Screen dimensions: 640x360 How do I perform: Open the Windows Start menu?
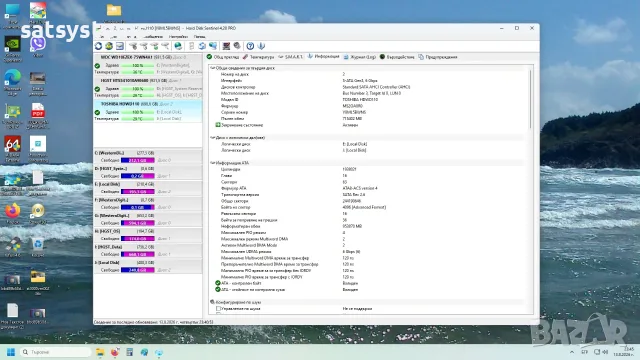pyautogui.click(x=11, y=352)
